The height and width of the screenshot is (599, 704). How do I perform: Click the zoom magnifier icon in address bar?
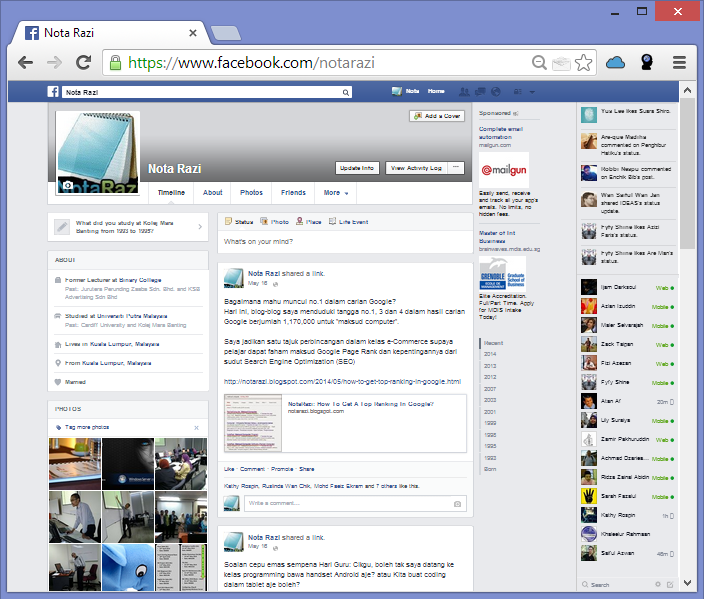(x=539, y=62)
